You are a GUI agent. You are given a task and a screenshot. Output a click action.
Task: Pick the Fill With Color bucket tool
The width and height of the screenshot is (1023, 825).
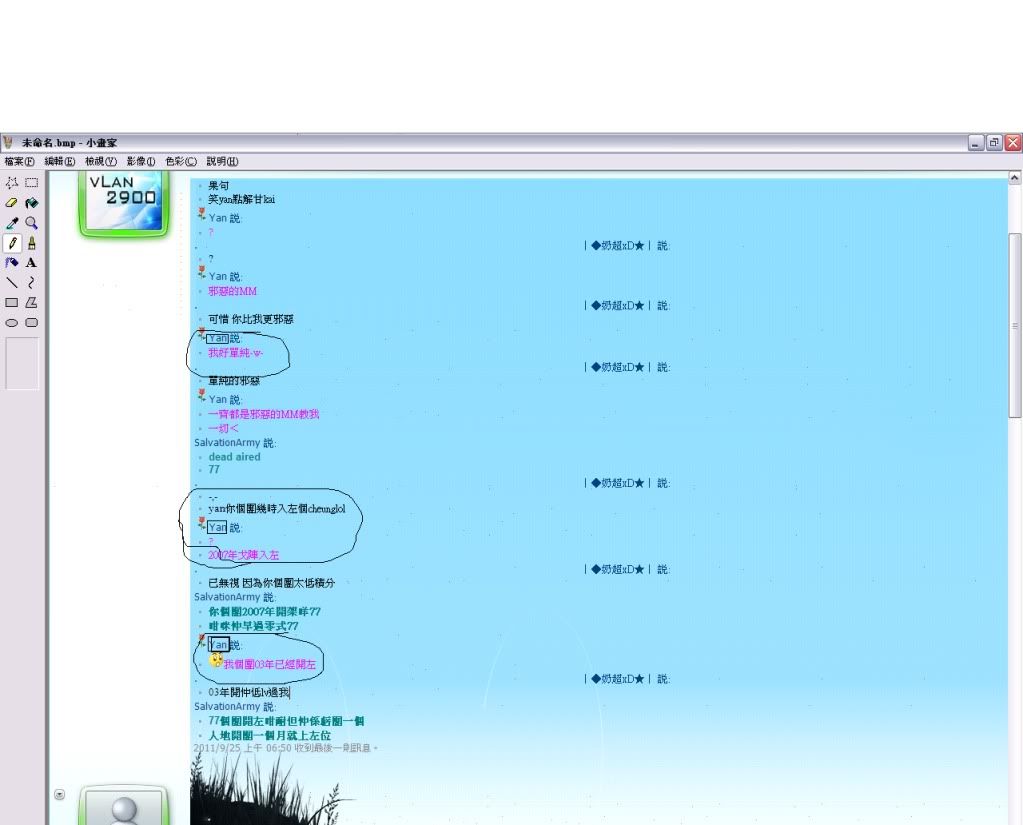[32, 203]
